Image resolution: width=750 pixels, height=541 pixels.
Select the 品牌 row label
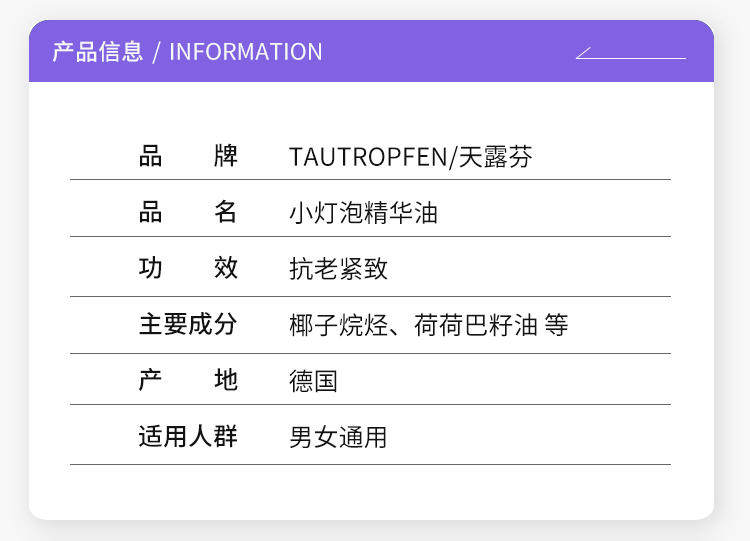click(188, 156)
